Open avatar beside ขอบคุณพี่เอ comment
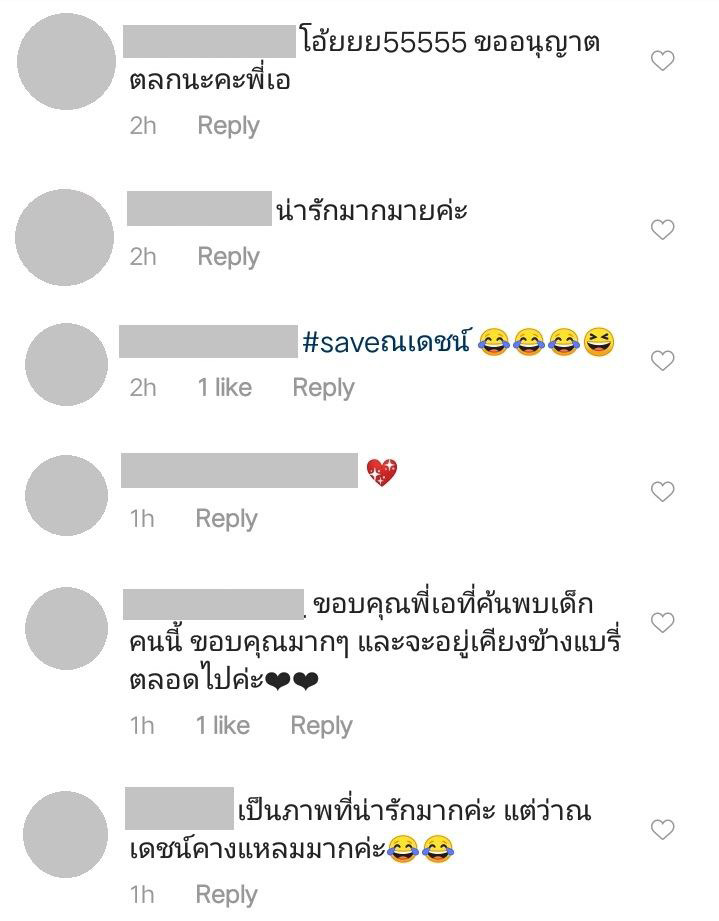719x921 pixels. pyautogui.click(x=66, y=628)
